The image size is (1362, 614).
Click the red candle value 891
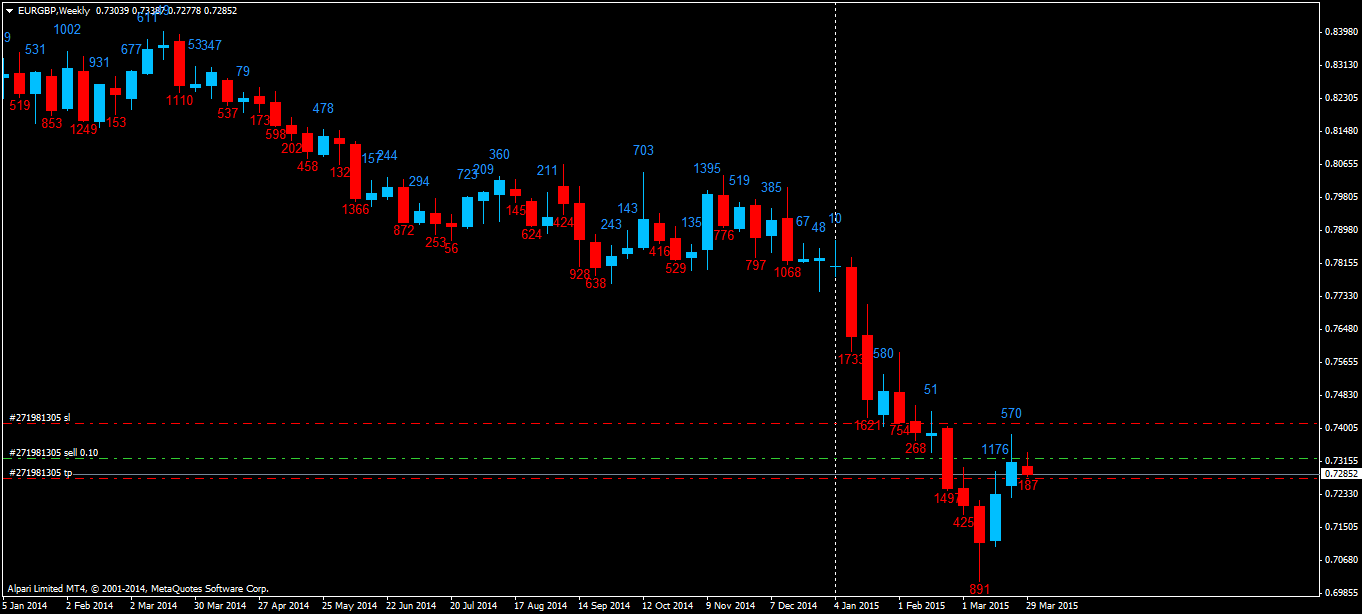(x=979, y=589)
